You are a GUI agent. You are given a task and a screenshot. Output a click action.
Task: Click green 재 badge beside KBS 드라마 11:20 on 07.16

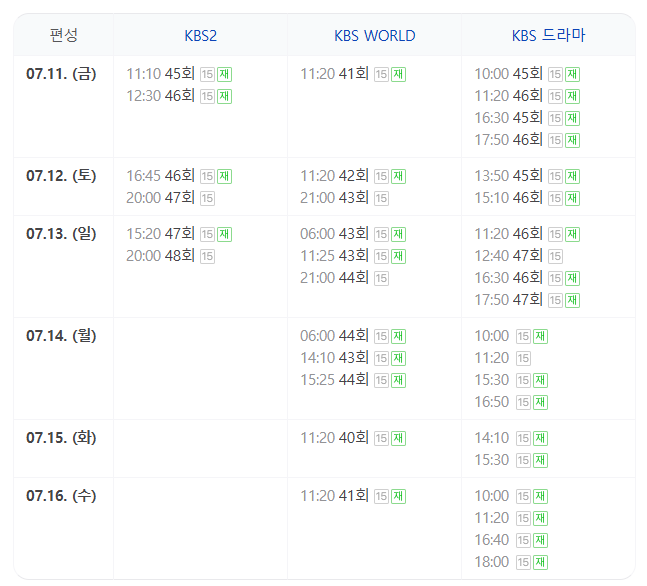pyautogui.click(x=541, y=518)
